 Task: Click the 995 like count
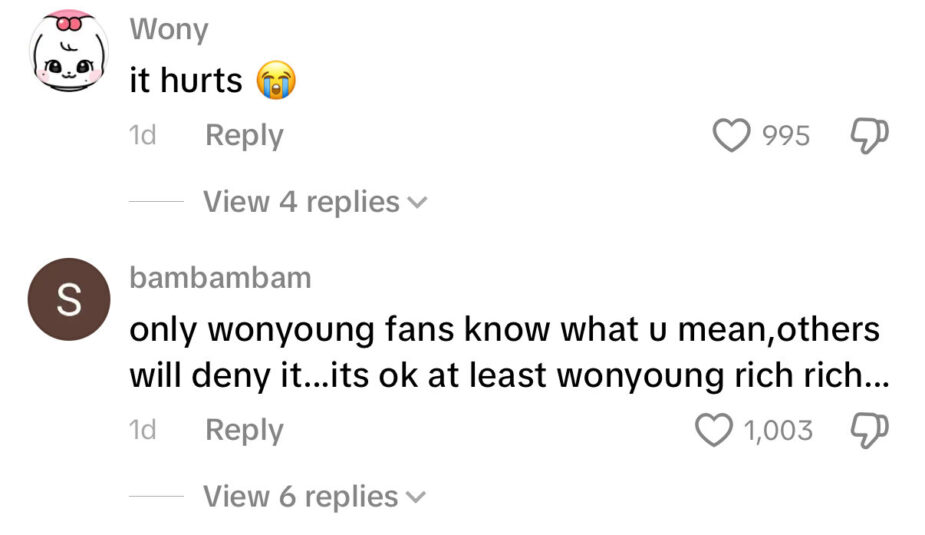point(786,136)
